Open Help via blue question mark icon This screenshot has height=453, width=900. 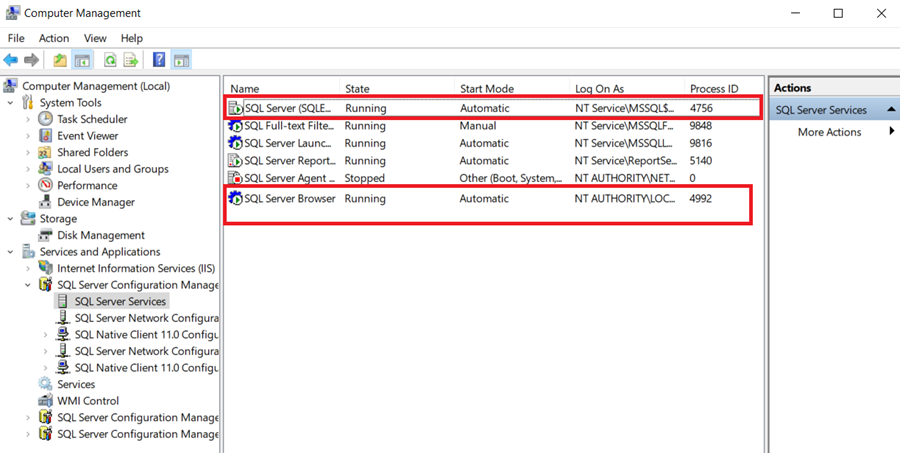pos(159,60)
